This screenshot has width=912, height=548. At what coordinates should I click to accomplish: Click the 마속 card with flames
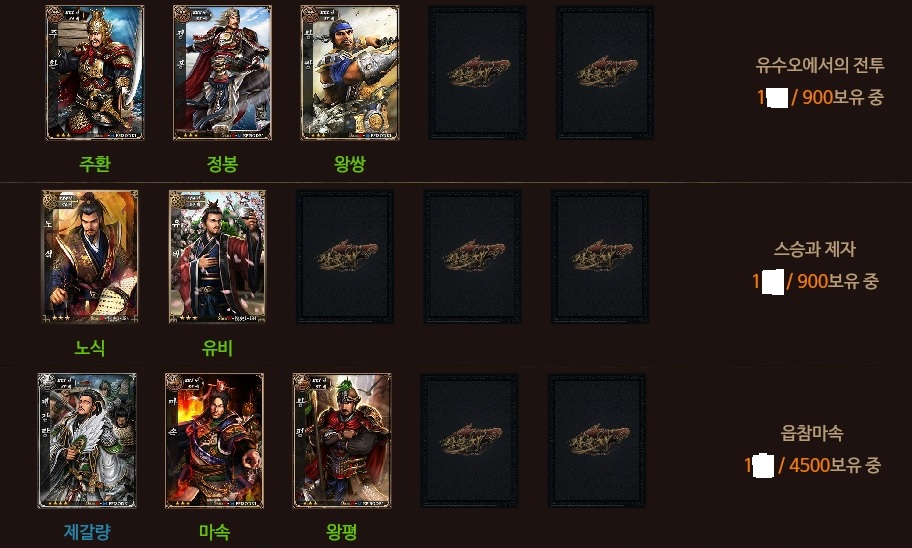pos(214,441)
